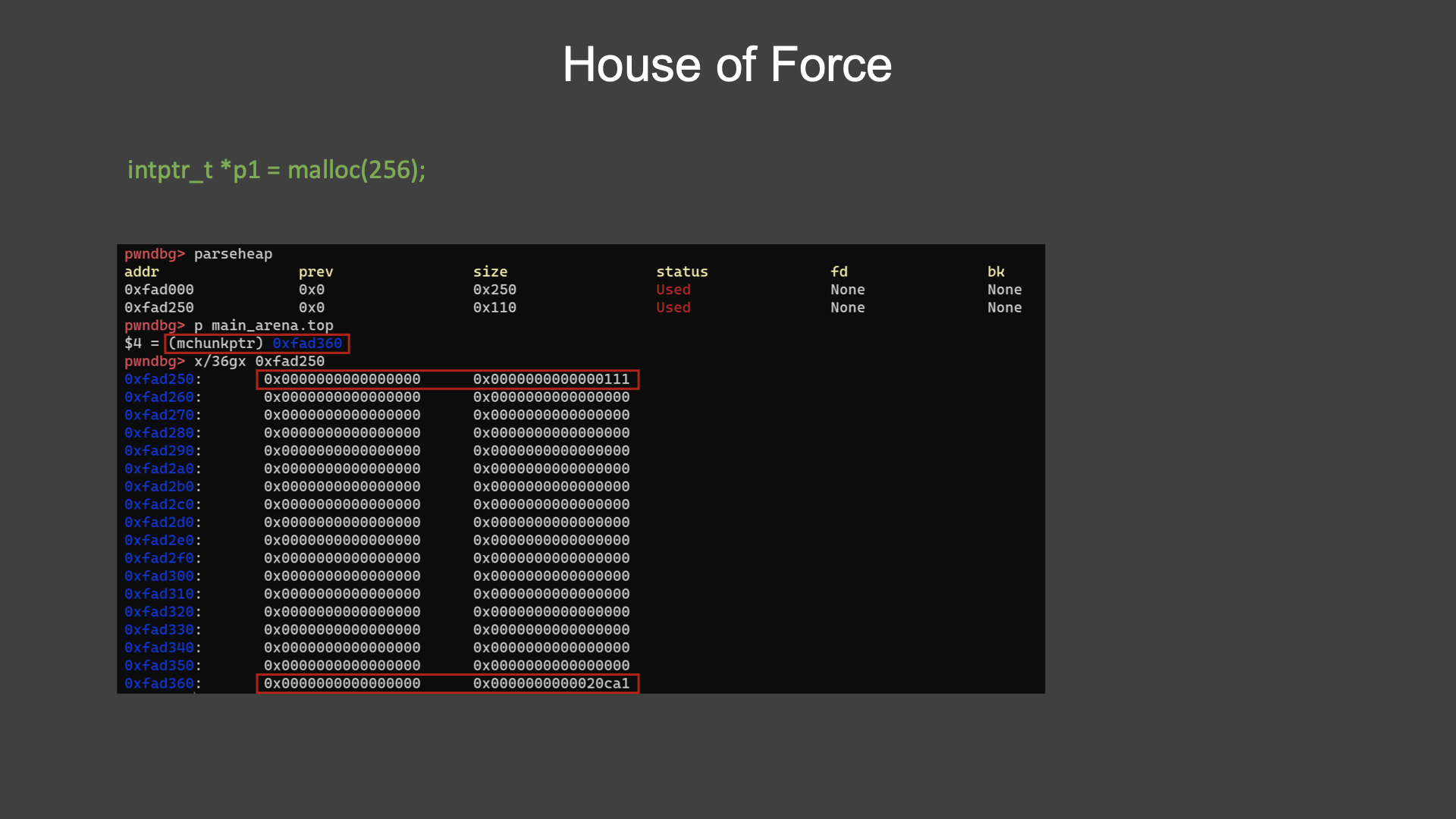Click the size value 0x250
Viewport: 1456px width, 819px height.
coord(494,290)
